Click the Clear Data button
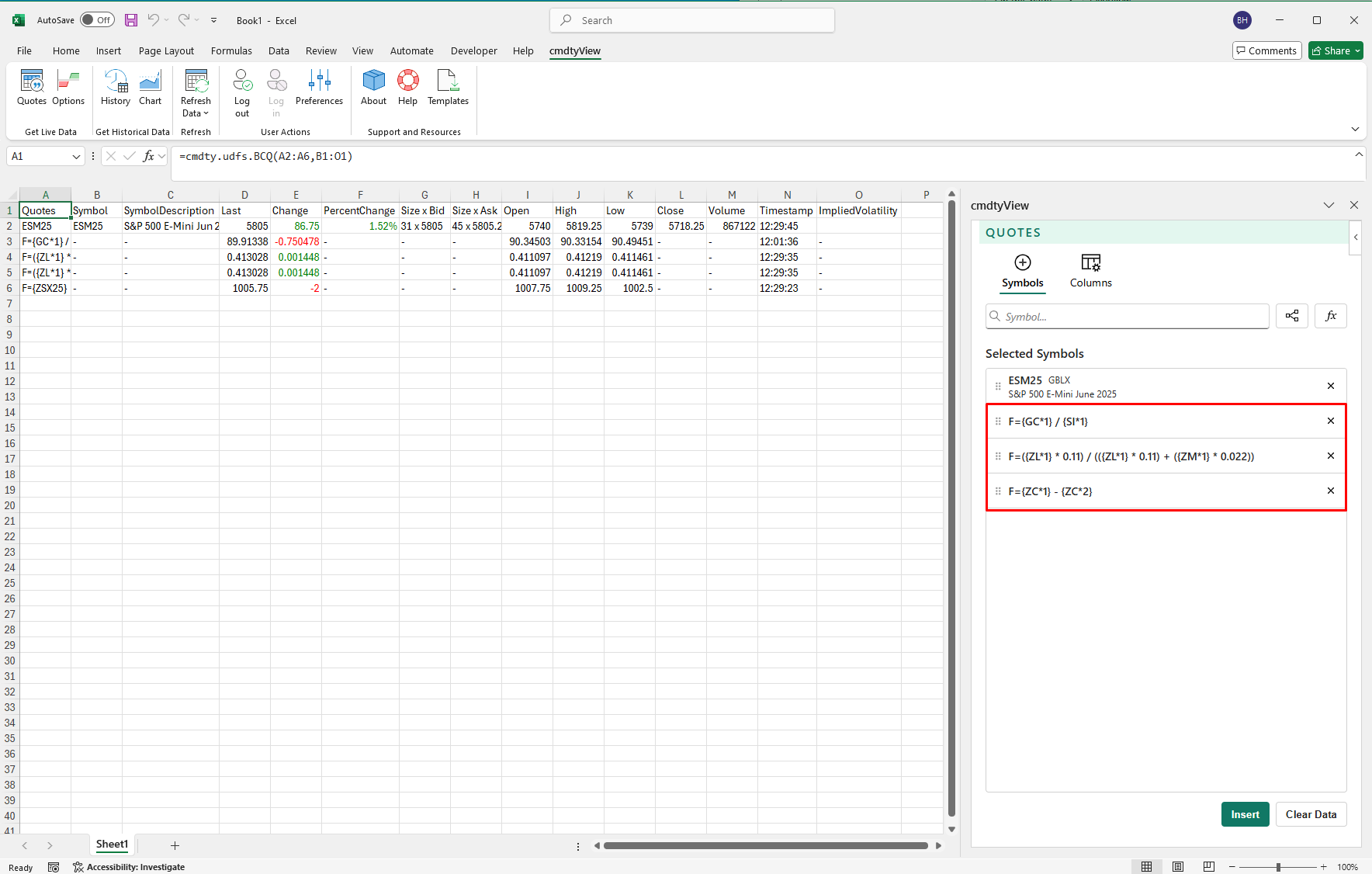 coord(1311,814)
